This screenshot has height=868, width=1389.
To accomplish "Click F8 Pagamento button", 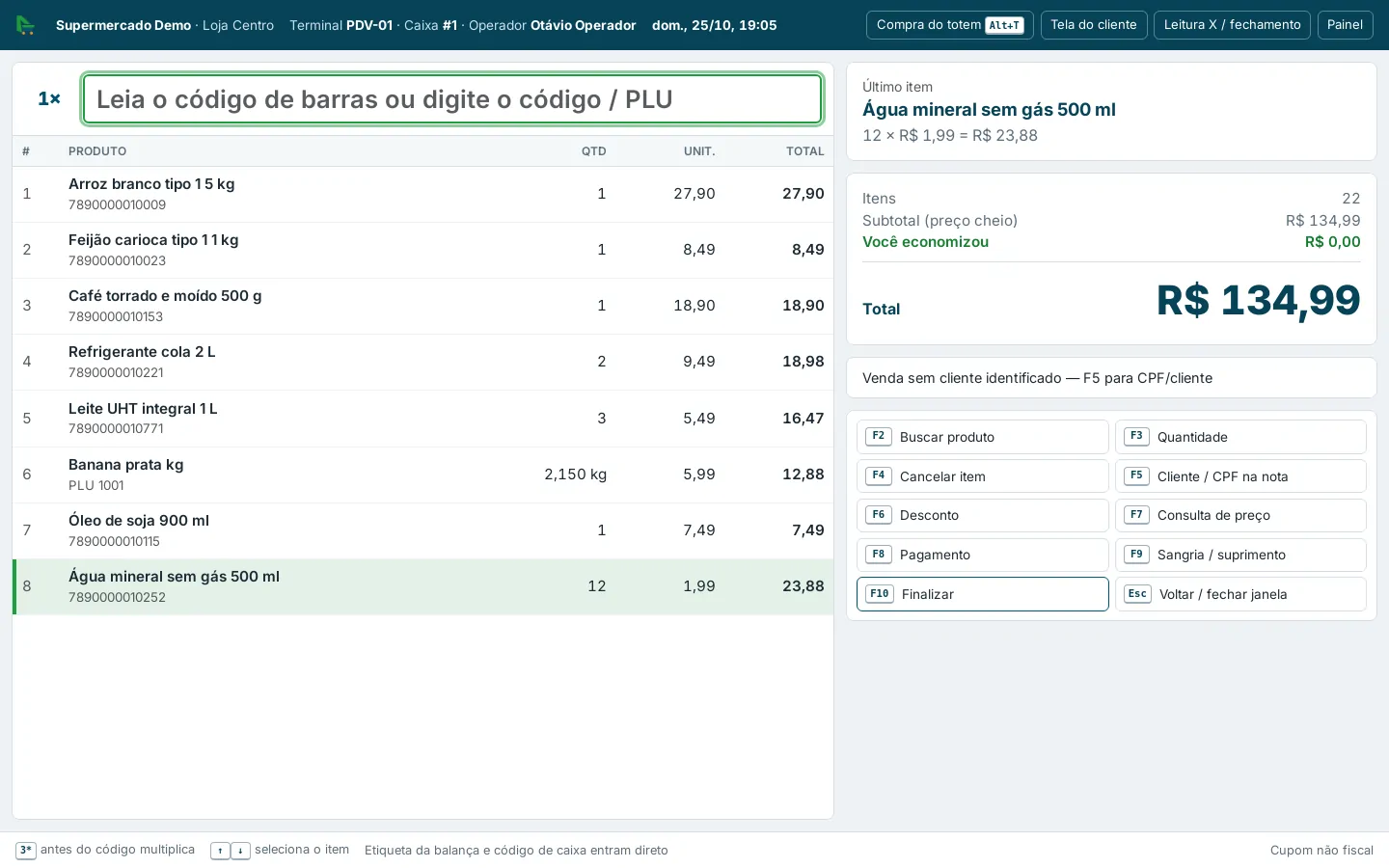I will [982, 555].
